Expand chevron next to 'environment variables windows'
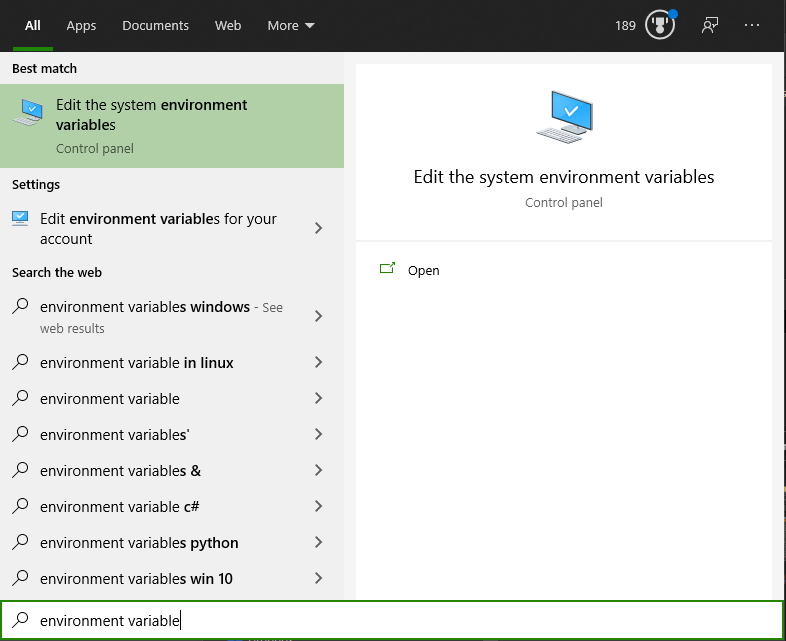The width and height of the screenshot is (786, 641). (x=319, y=316)
